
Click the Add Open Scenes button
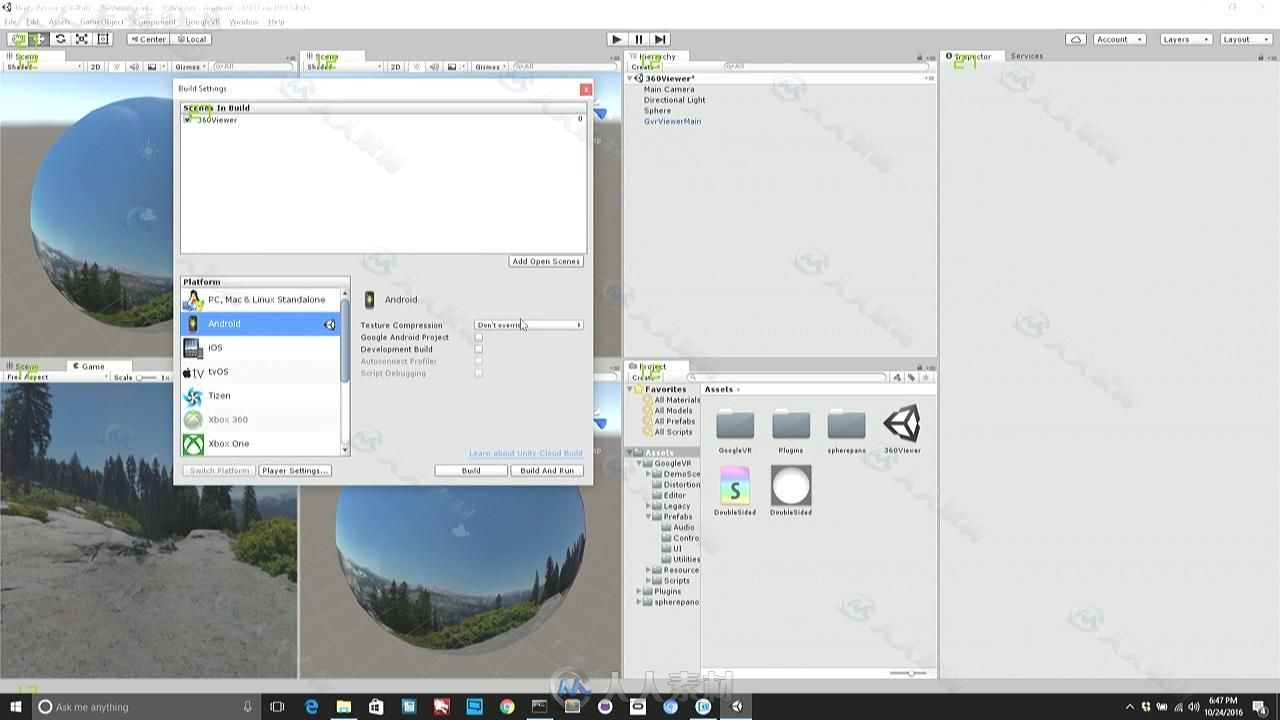(x=546, y=261)
